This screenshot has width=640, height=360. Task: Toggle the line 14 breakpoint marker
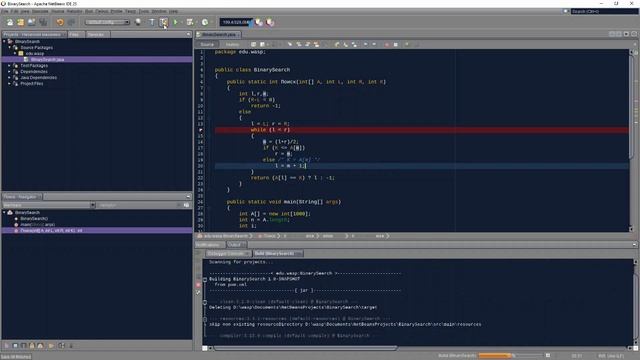[x=201, y=130]
